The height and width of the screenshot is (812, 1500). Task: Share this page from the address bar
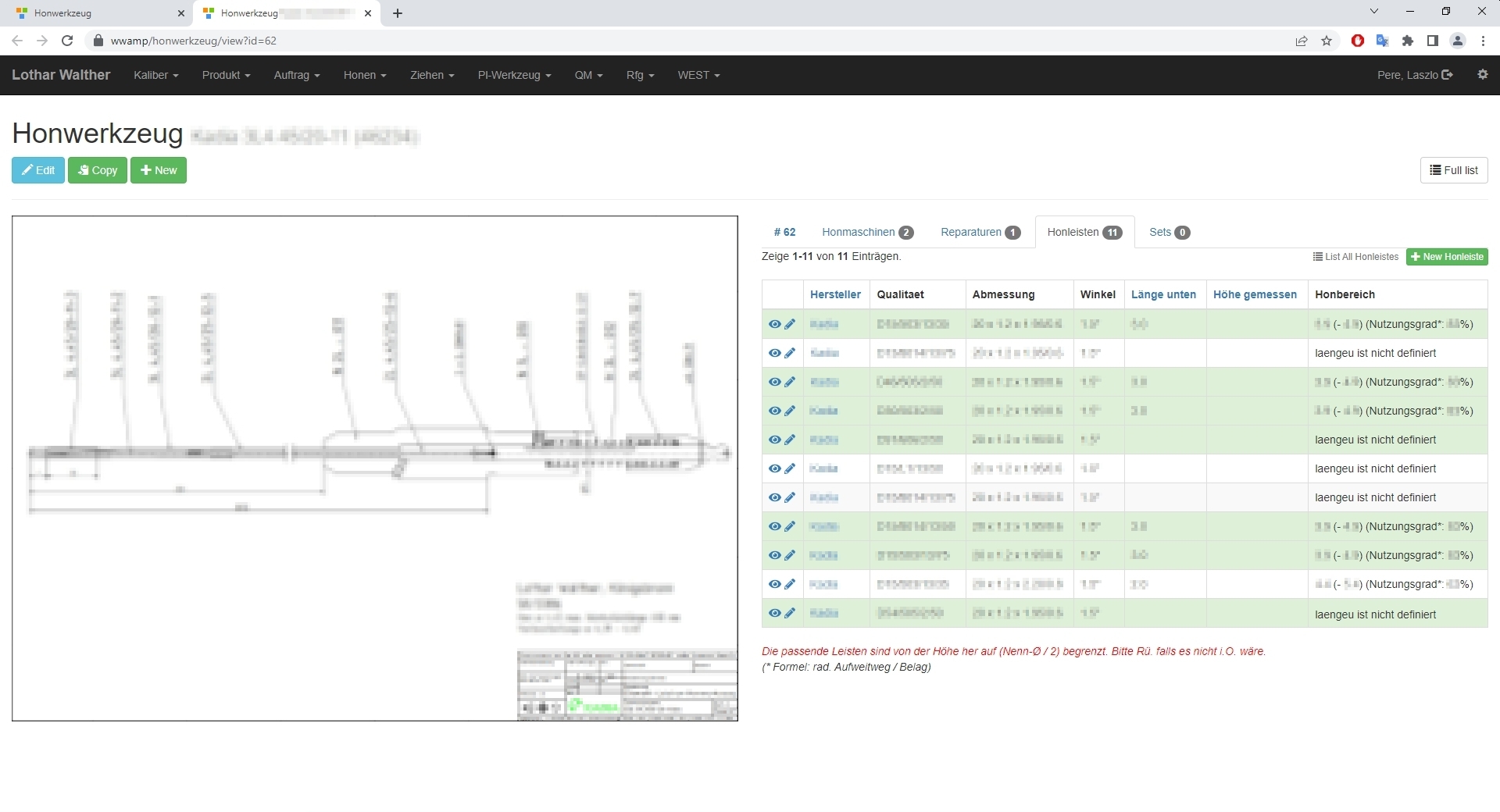(1302, 41)
